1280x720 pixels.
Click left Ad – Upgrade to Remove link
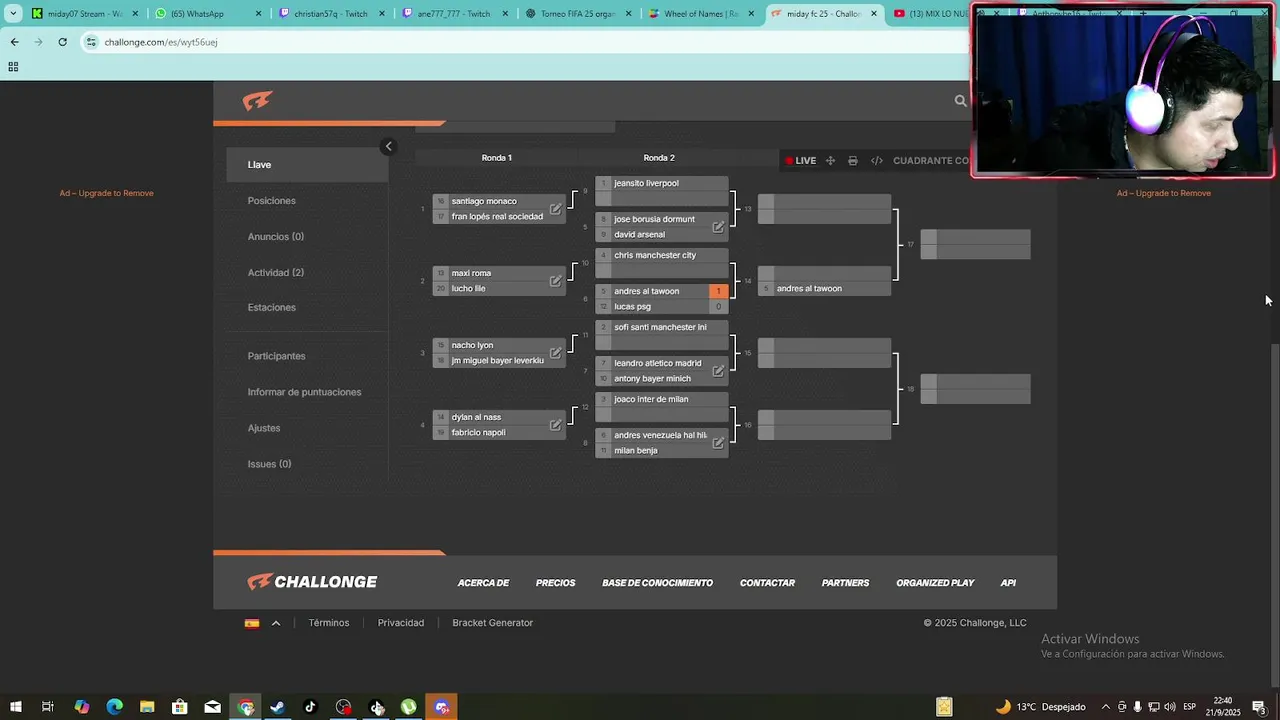click(x=106, y=193)
